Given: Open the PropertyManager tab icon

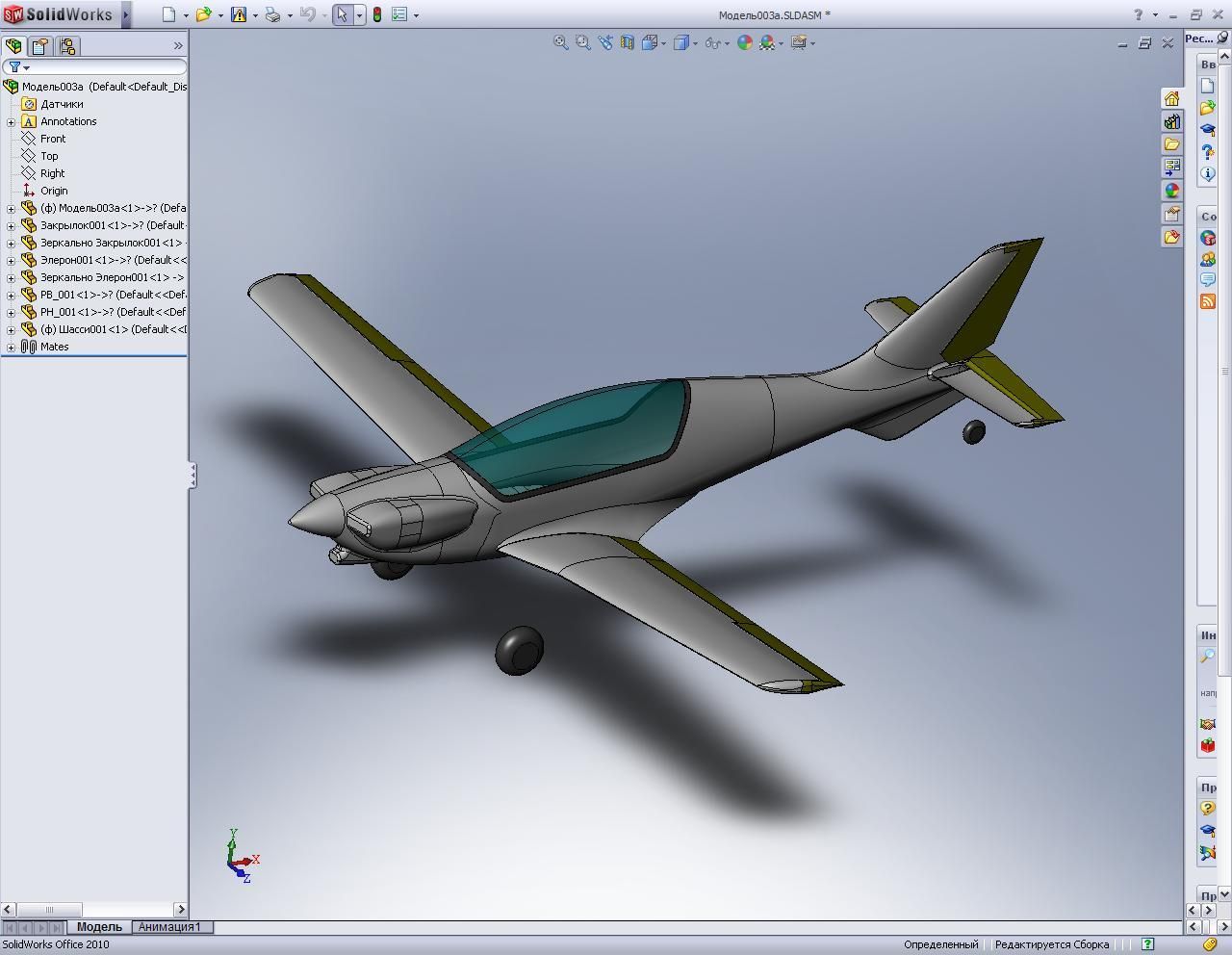Looking at the screenshot, I should coord(39,46).
